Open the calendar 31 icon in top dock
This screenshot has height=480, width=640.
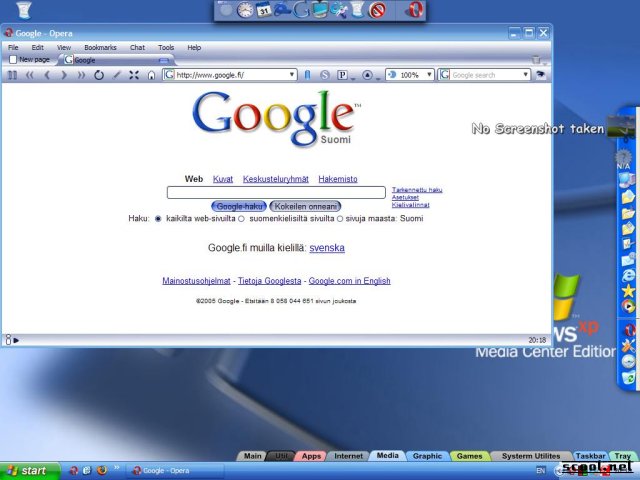[x=264, y=10]
